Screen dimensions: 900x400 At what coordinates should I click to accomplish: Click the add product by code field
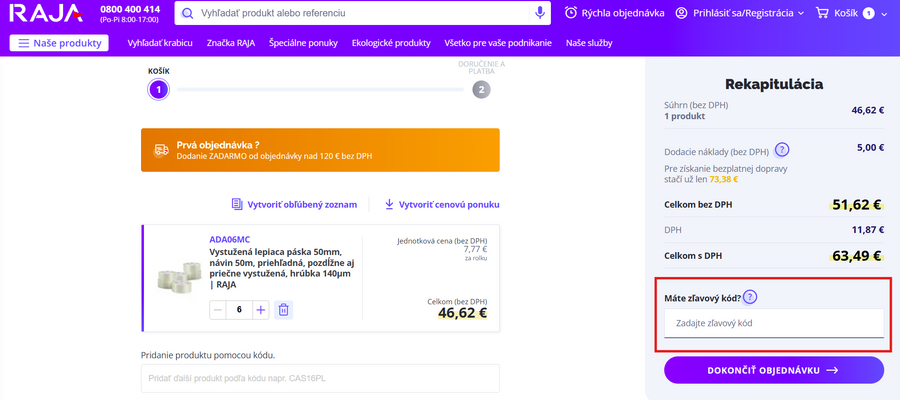pos(320,378)
